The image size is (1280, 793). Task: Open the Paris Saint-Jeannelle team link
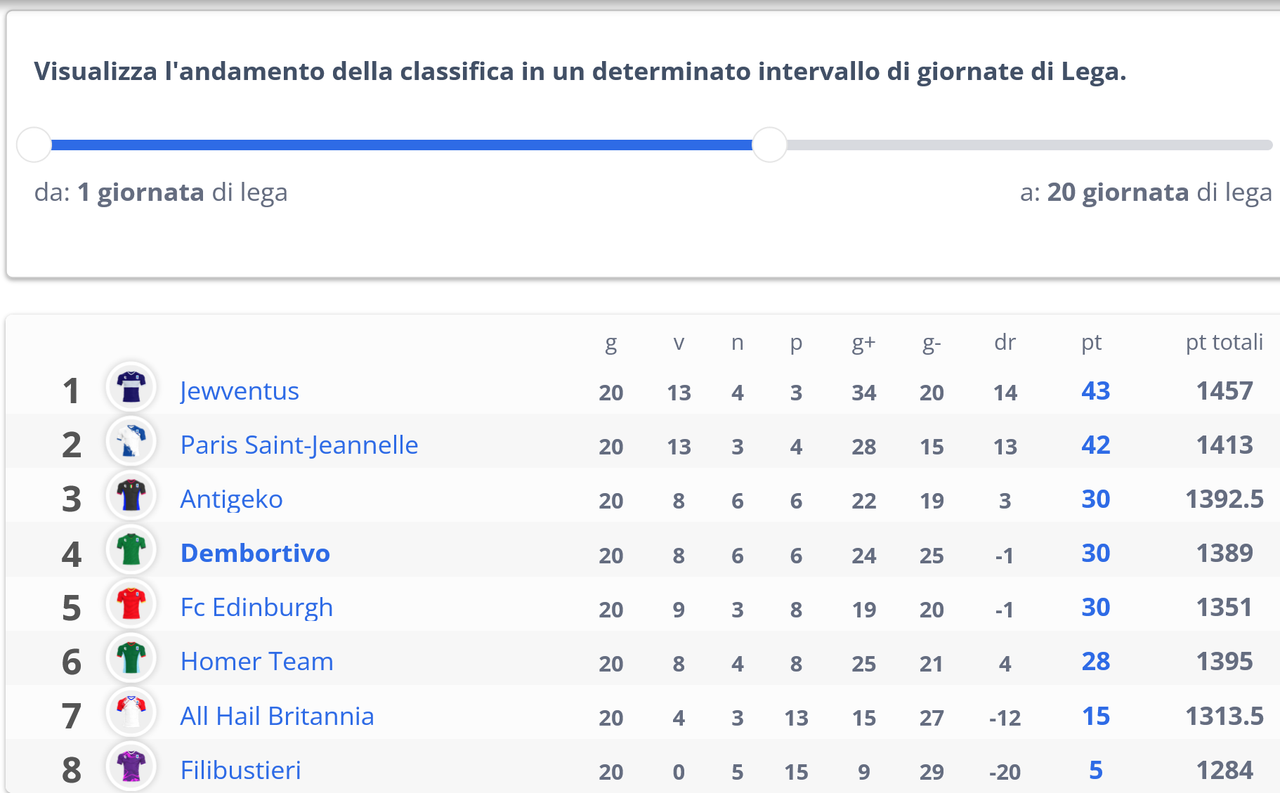tap(299, 445)
